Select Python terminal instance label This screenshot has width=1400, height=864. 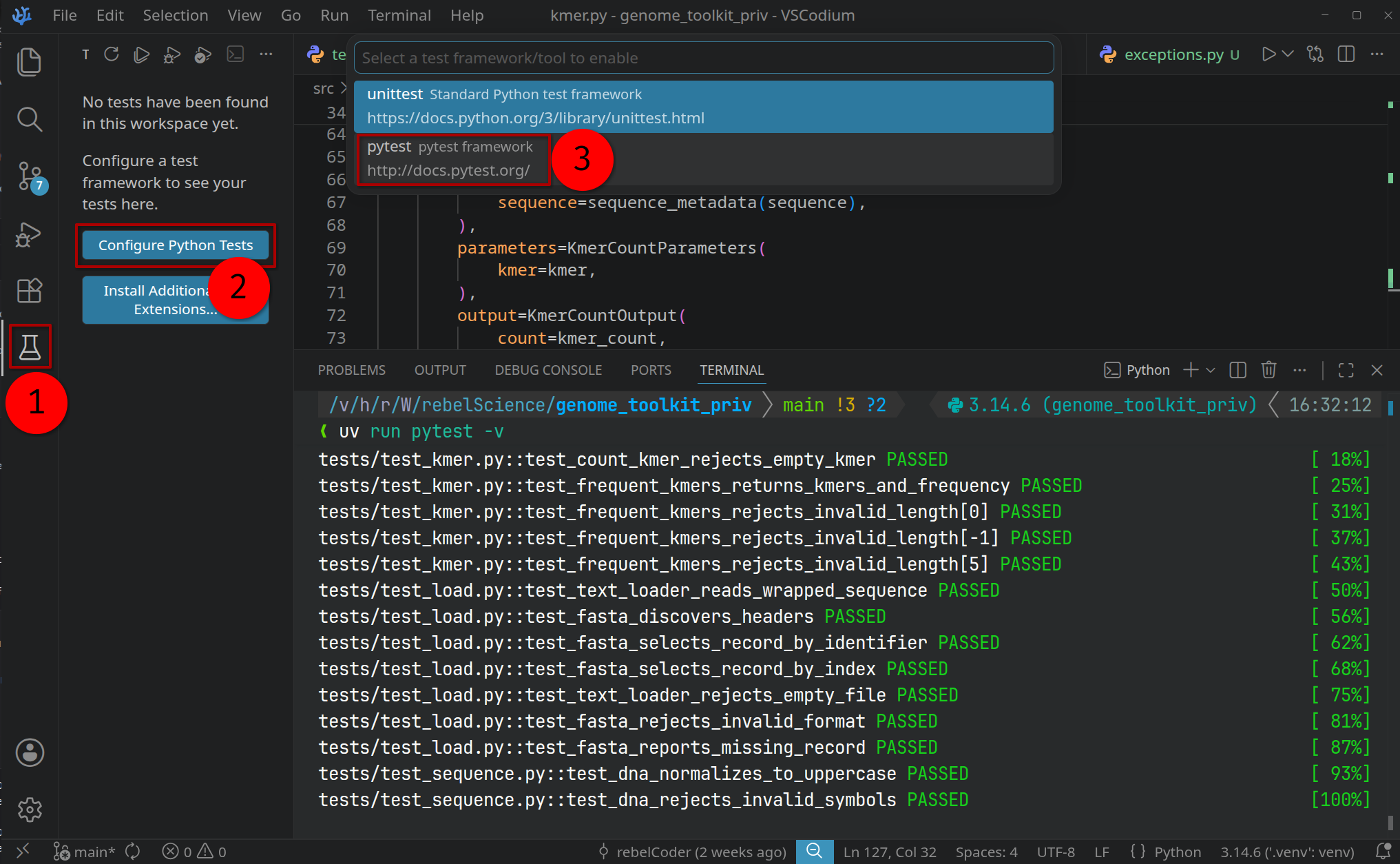click(1137, 370)
